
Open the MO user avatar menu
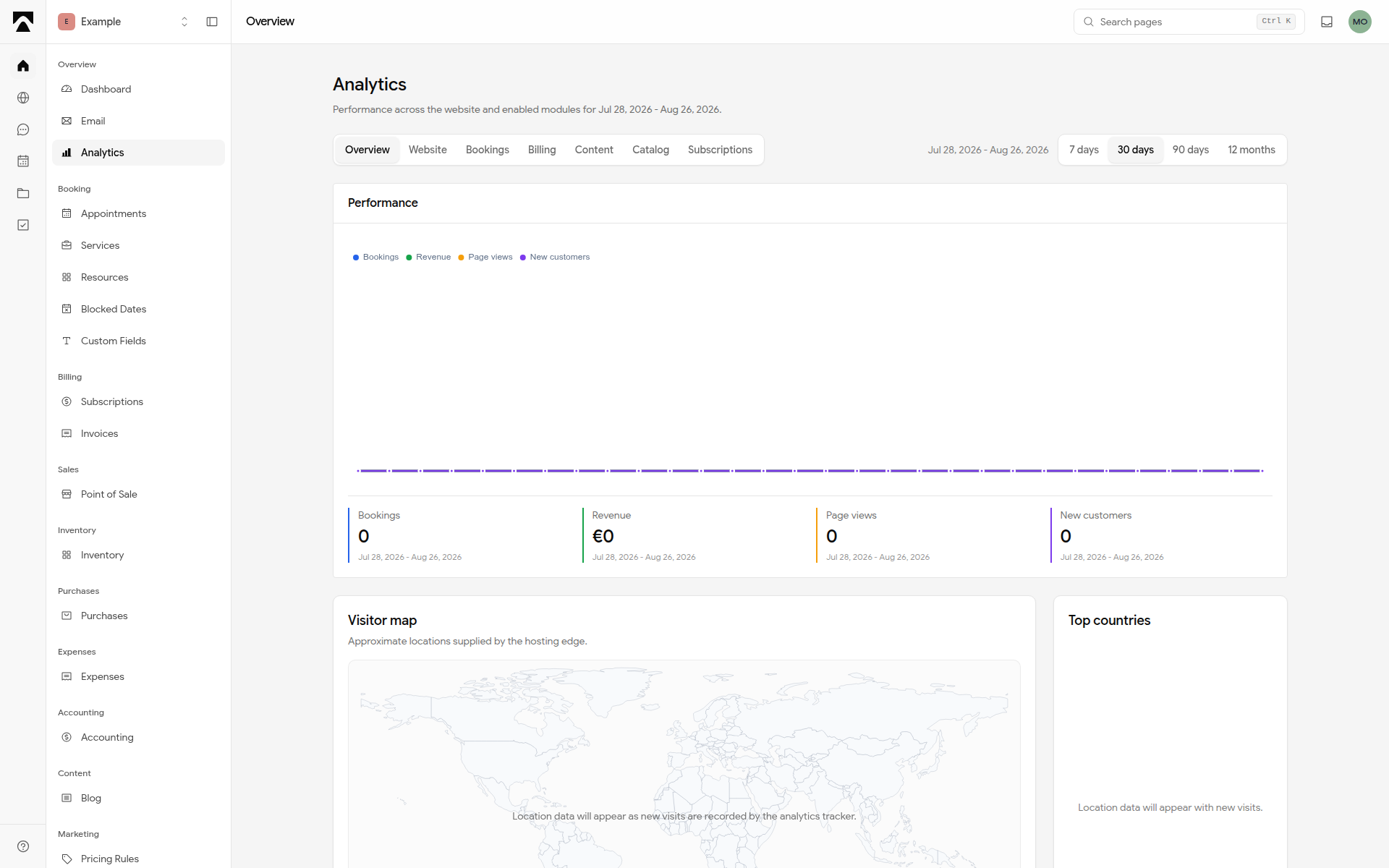(x=1360, y=22)
